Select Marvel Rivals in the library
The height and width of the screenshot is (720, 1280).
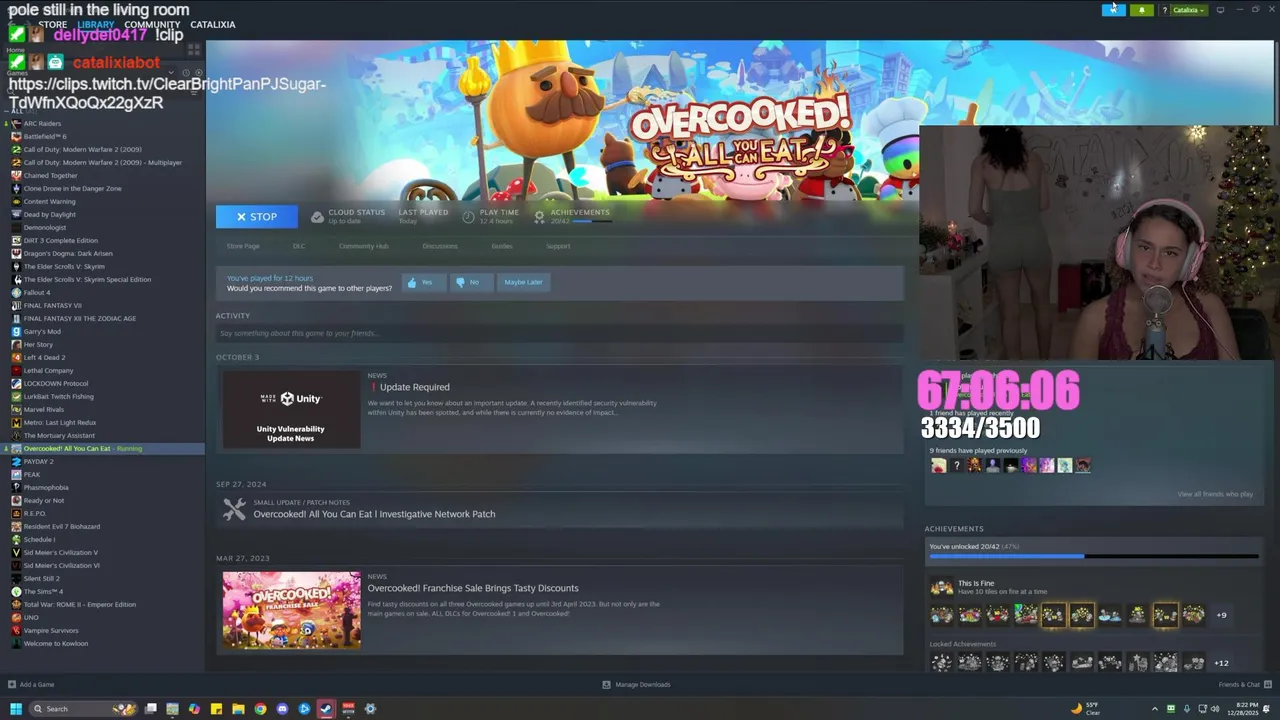(43, 409)
